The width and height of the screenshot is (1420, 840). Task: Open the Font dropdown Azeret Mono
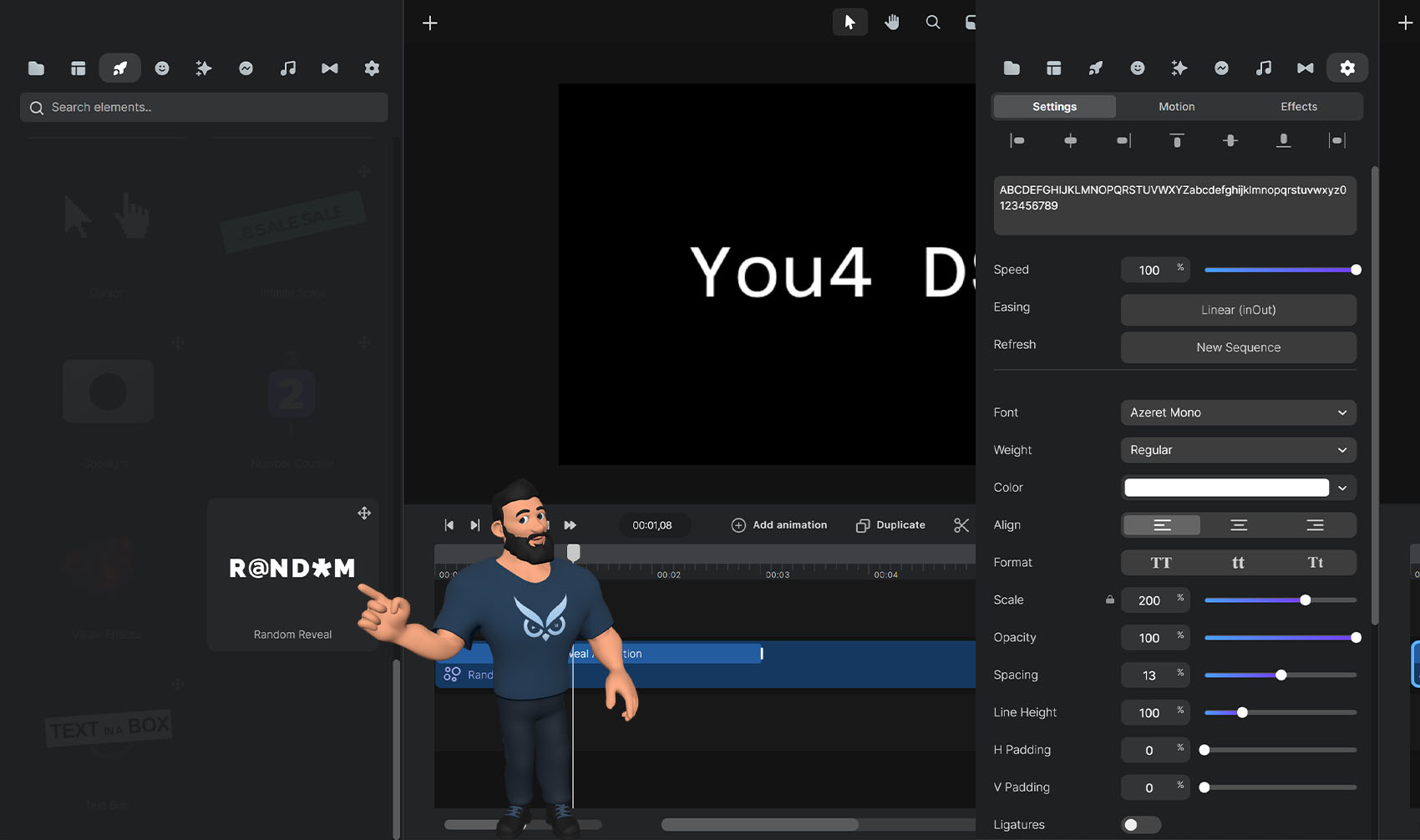(1238, 412)
